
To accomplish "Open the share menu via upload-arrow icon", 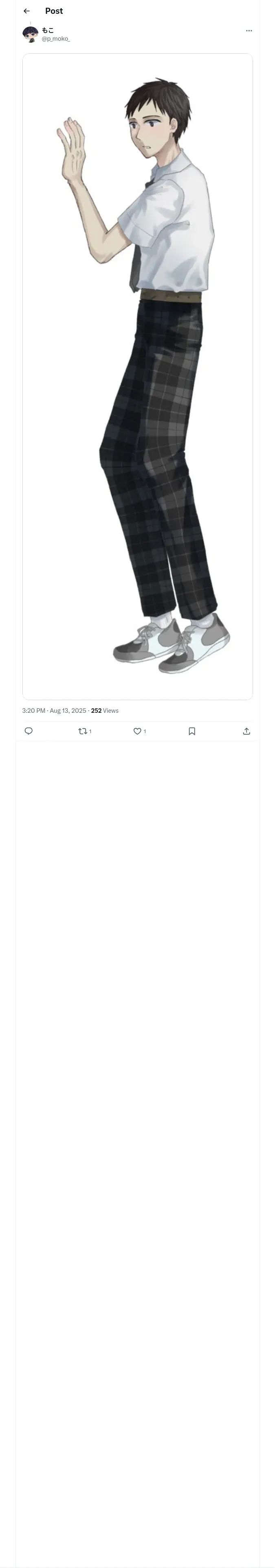I will coord(246,731).
